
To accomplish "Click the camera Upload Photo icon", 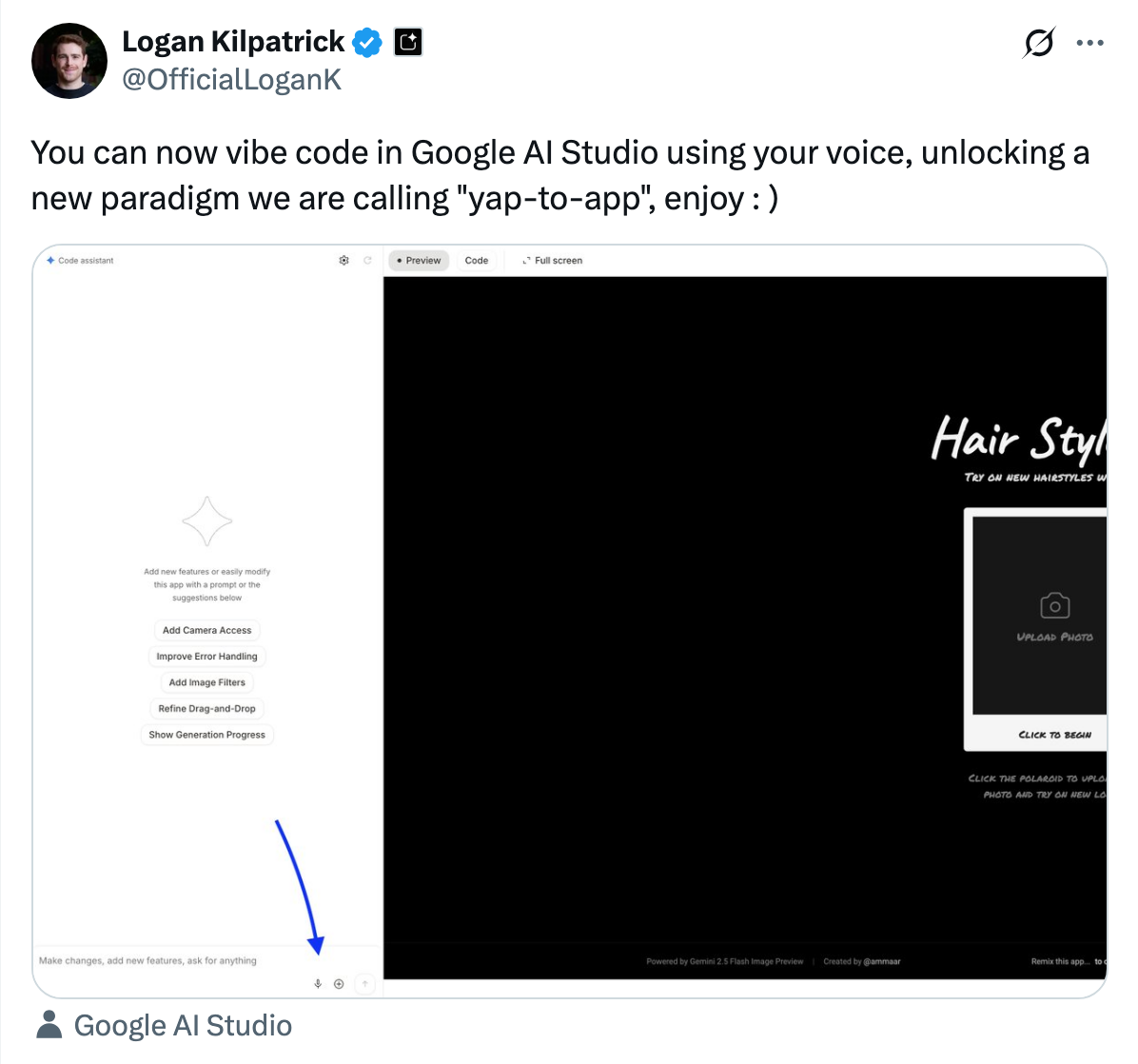I will 1054,606.
